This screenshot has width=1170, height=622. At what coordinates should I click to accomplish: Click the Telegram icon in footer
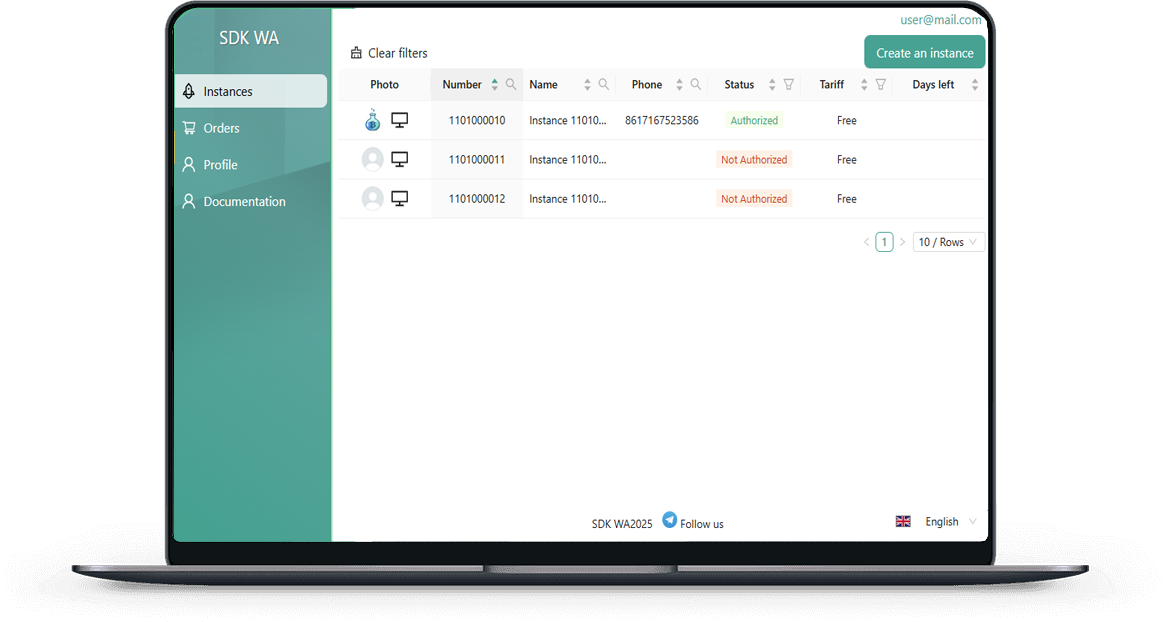tap(670, 520)
